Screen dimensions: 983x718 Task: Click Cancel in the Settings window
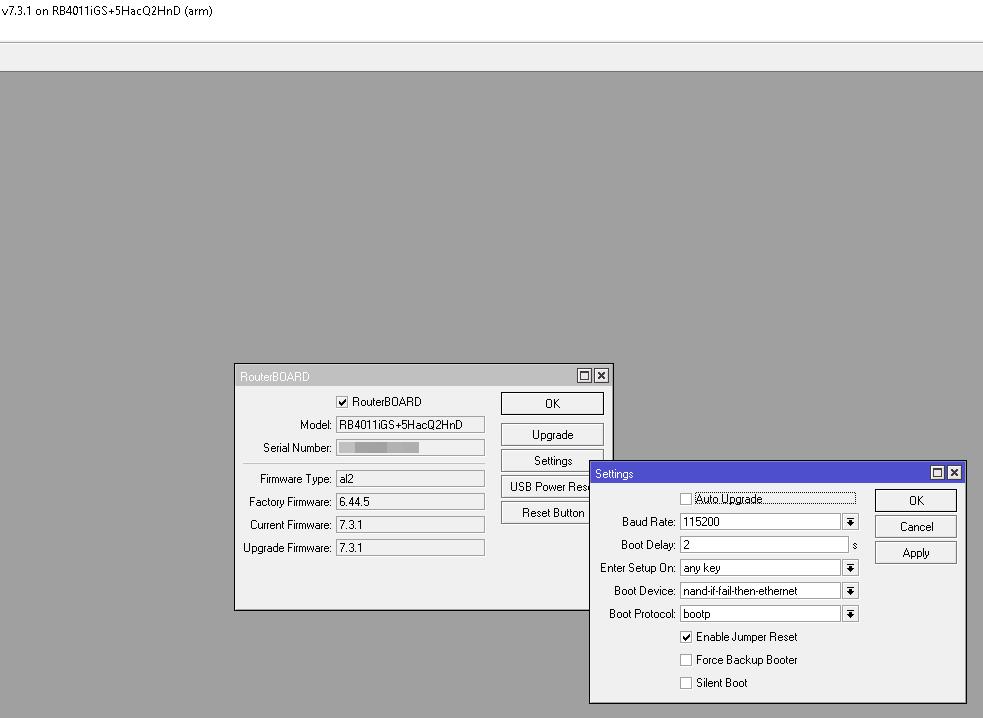point(916,527)
